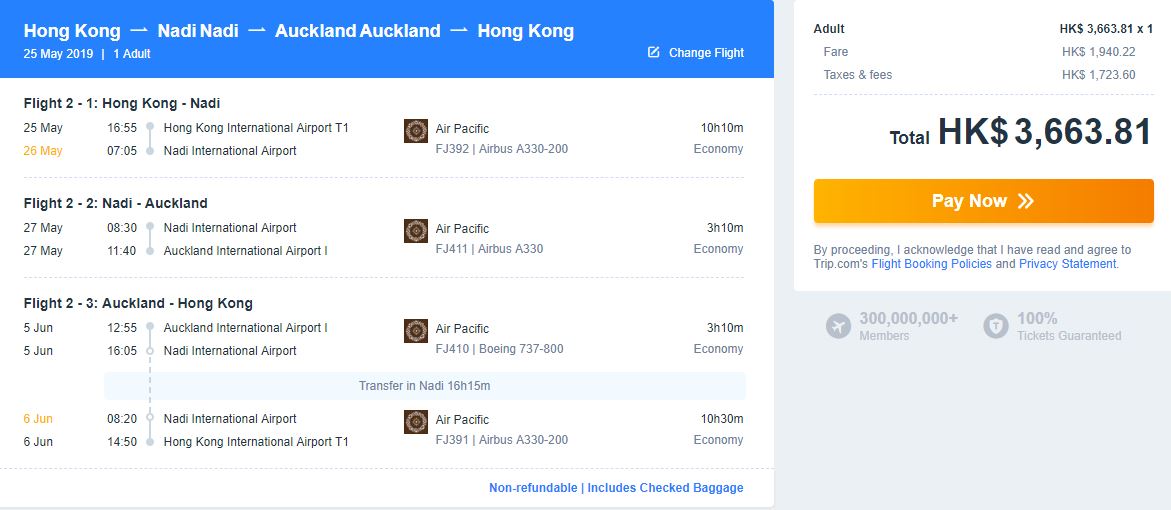Click Non-refundable fare condition text
The image size is (1171, 510).
pos(533,488)
